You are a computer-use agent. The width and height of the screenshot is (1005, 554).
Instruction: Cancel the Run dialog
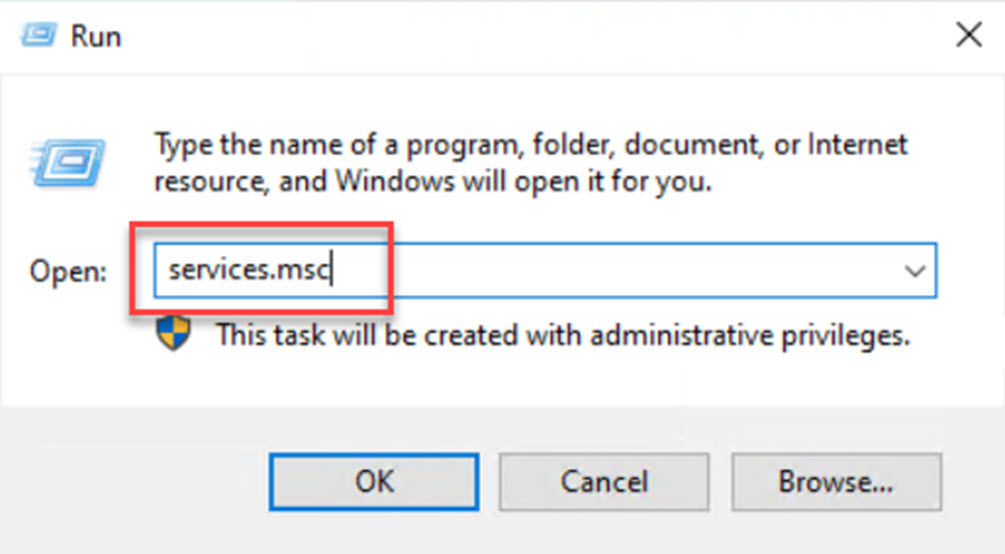(x=604, y=481)
